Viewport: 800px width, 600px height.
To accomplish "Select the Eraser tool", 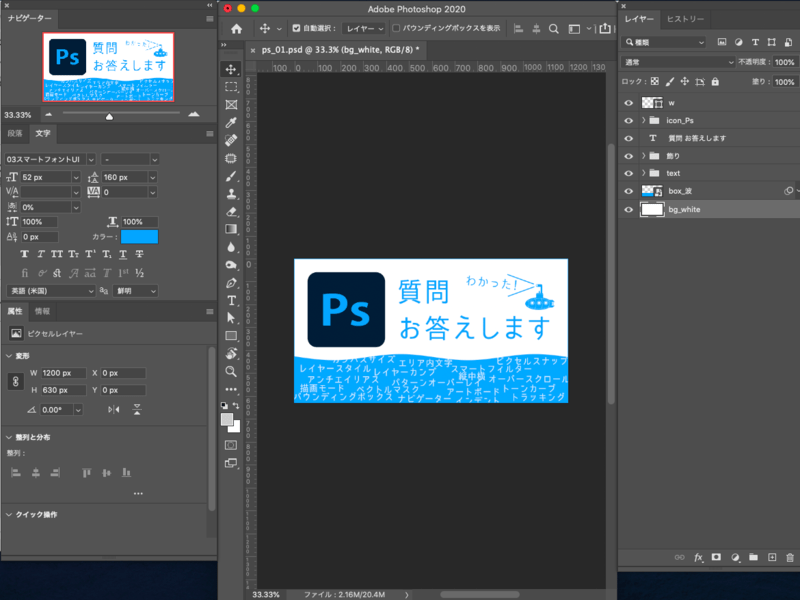I will 231,211.
